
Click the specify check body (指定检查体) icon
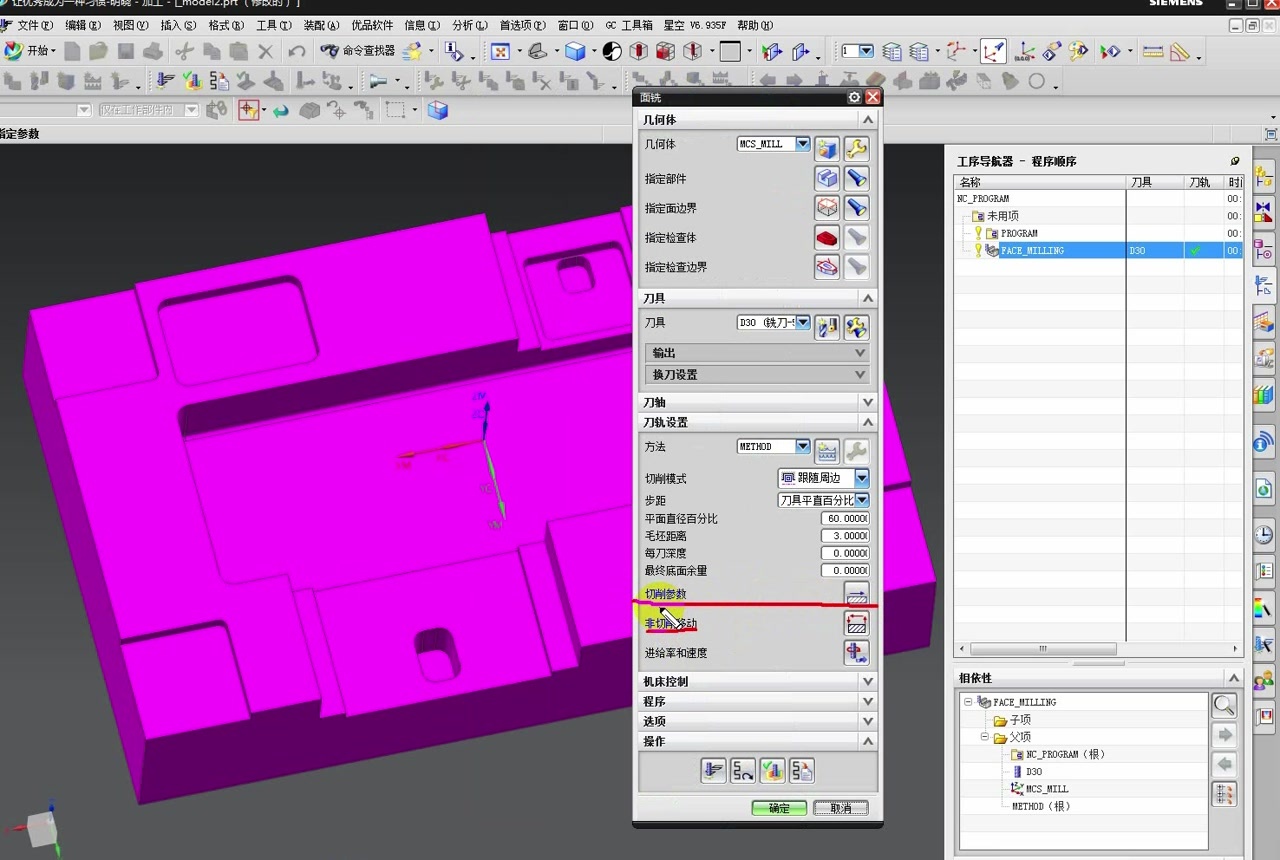click(827, 238)
